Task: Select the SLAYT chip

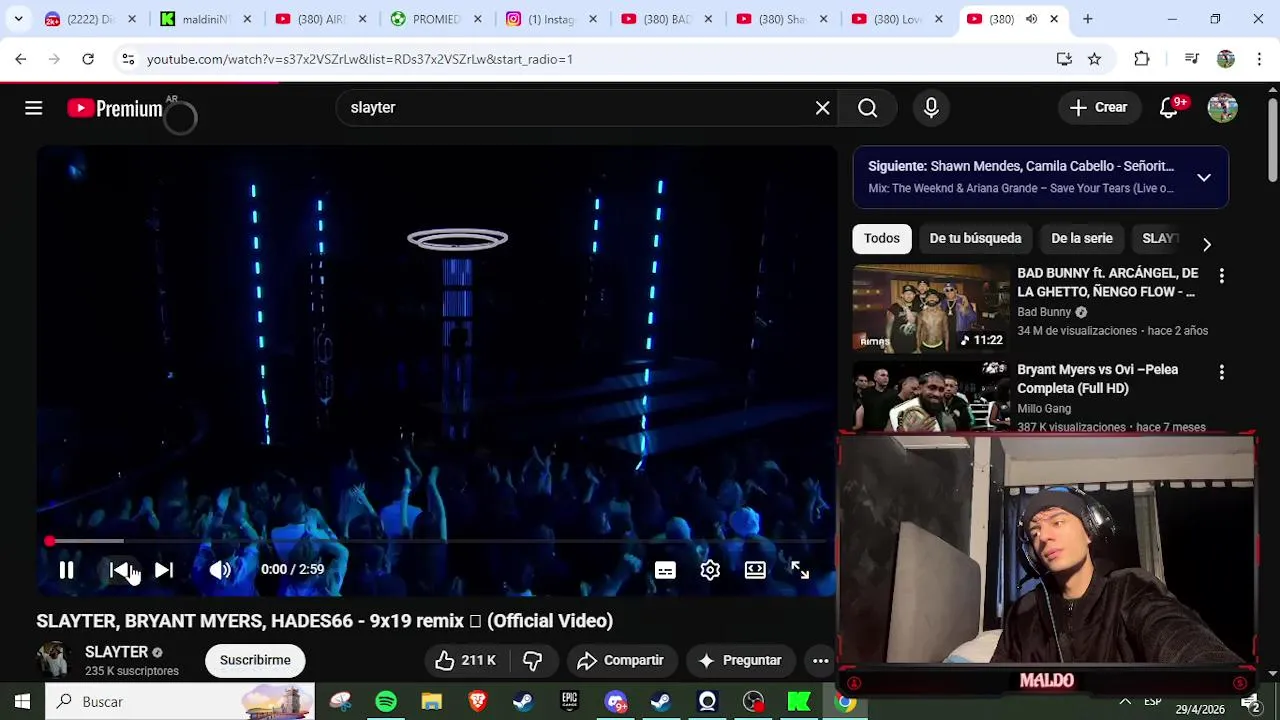Action: tap(1160, 238)
